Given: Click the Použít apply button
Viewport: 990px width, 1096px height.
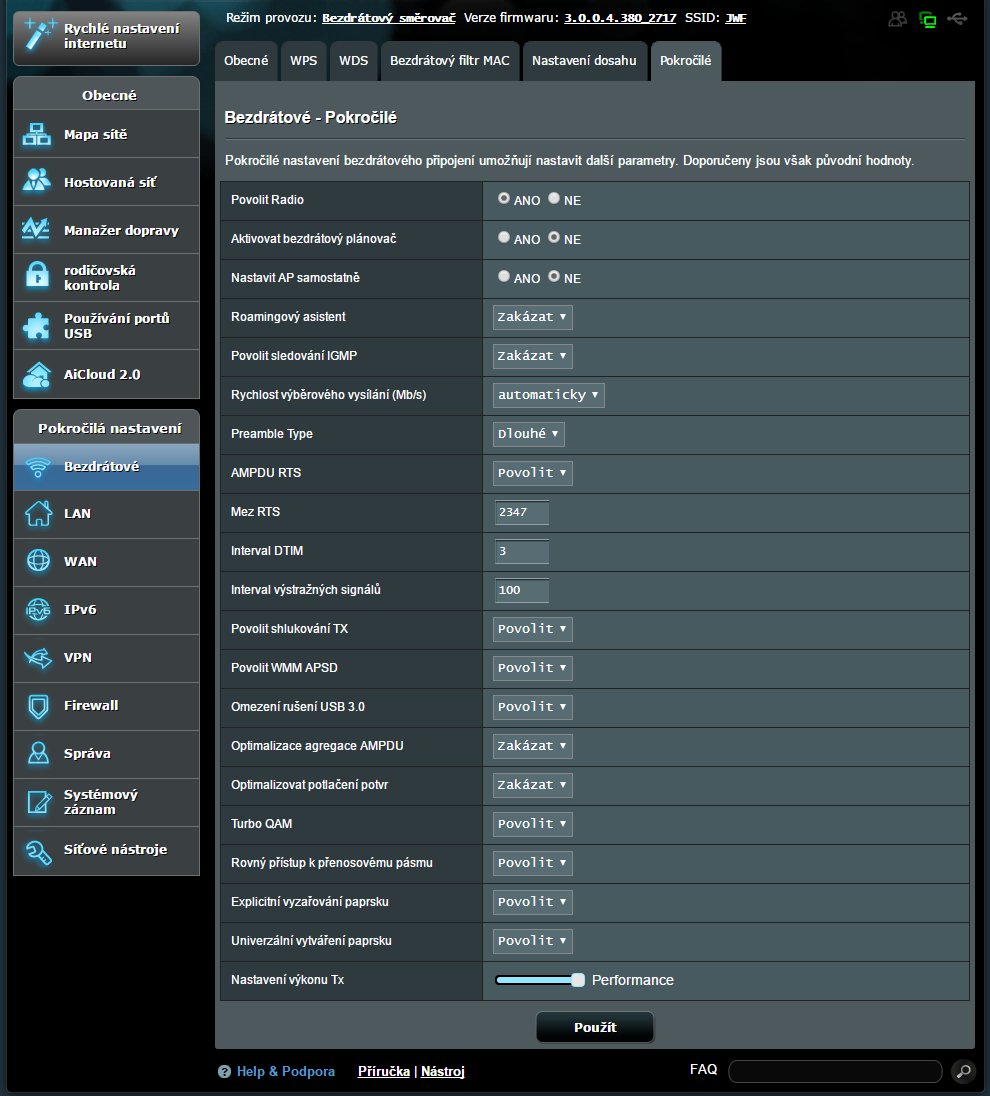Looking at the screenshot, I should [x=595, y=1027].
